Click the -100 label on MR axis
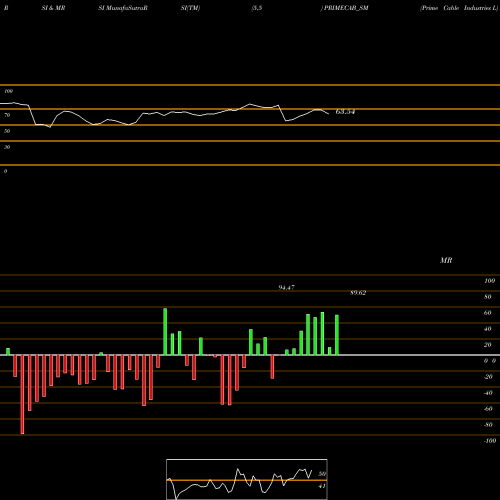 coord(490,441)
